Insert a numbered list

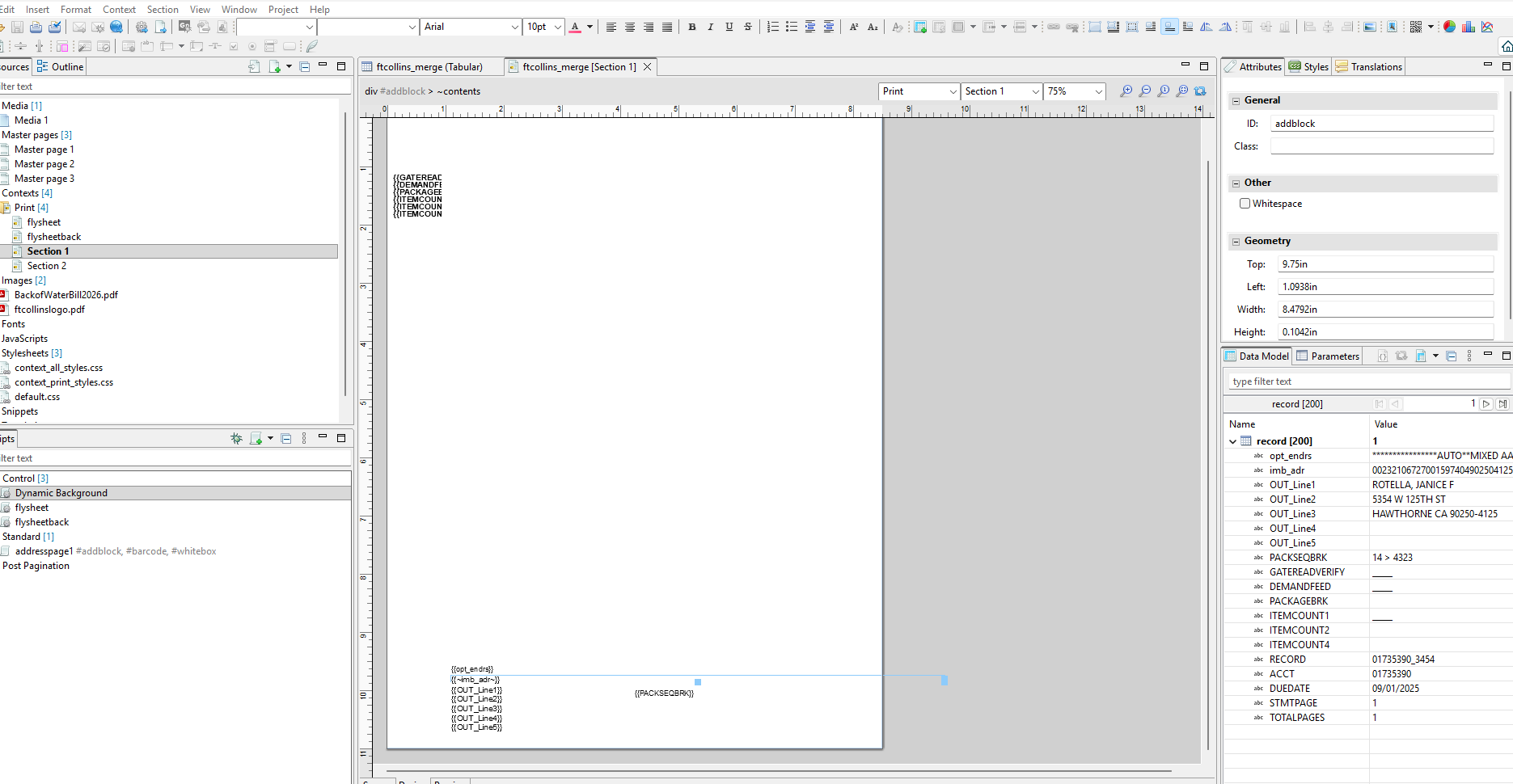[x=772, y=27]
